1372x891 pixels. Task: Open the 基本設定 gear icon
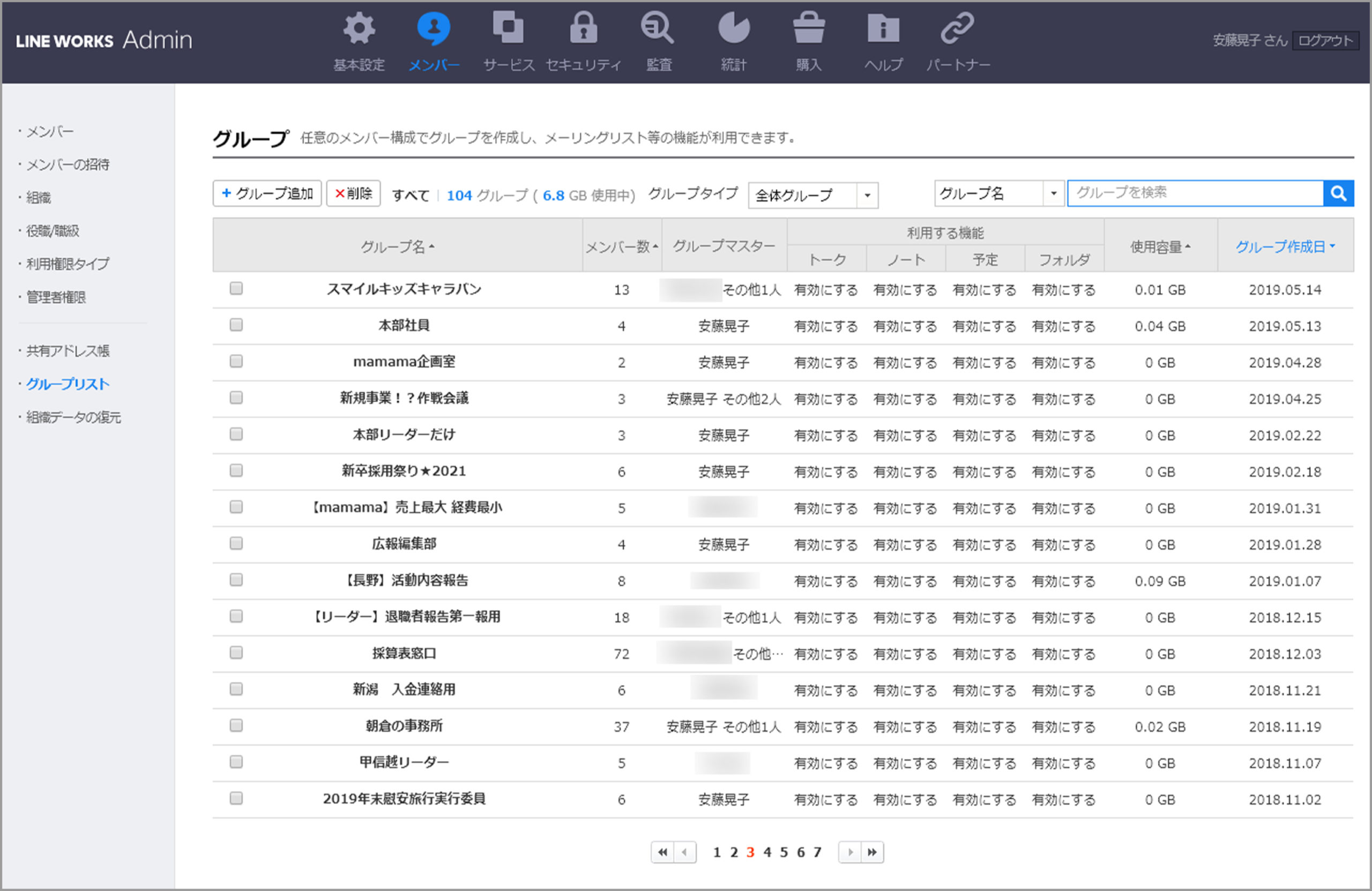359,29
